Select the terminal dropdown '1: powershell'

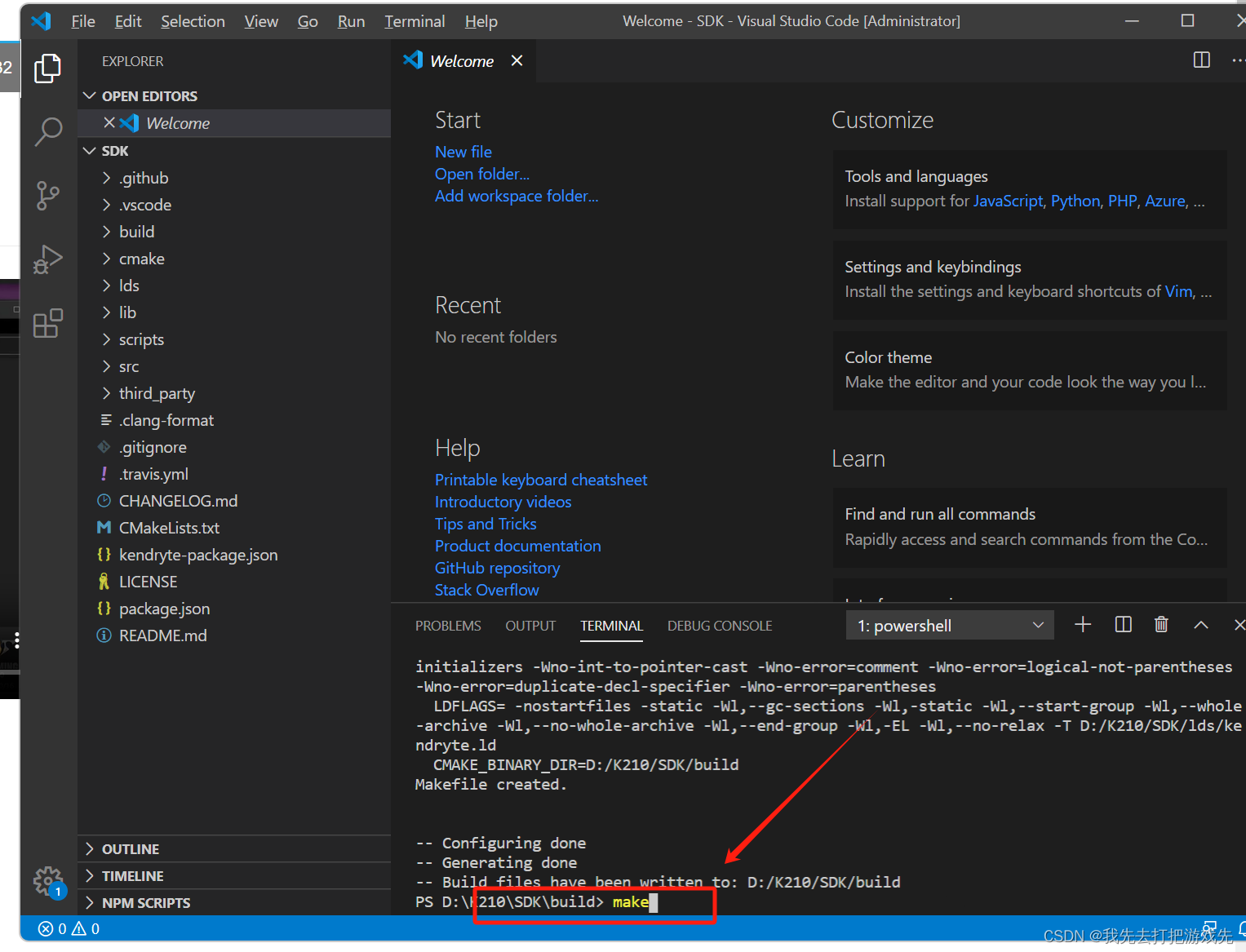pos(950,626)
